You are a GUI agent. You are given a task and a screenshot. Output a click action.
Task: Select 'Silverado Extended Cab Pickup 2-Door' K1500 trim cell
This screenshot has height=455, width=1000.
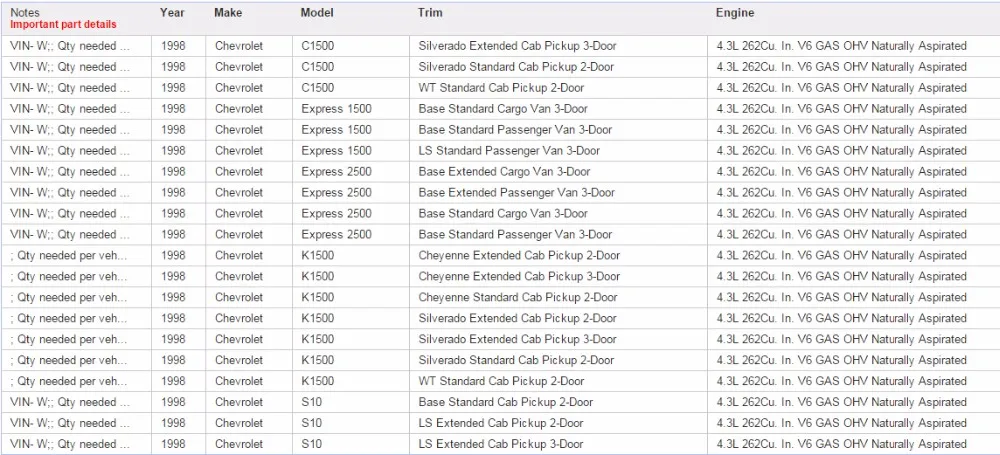517,318
